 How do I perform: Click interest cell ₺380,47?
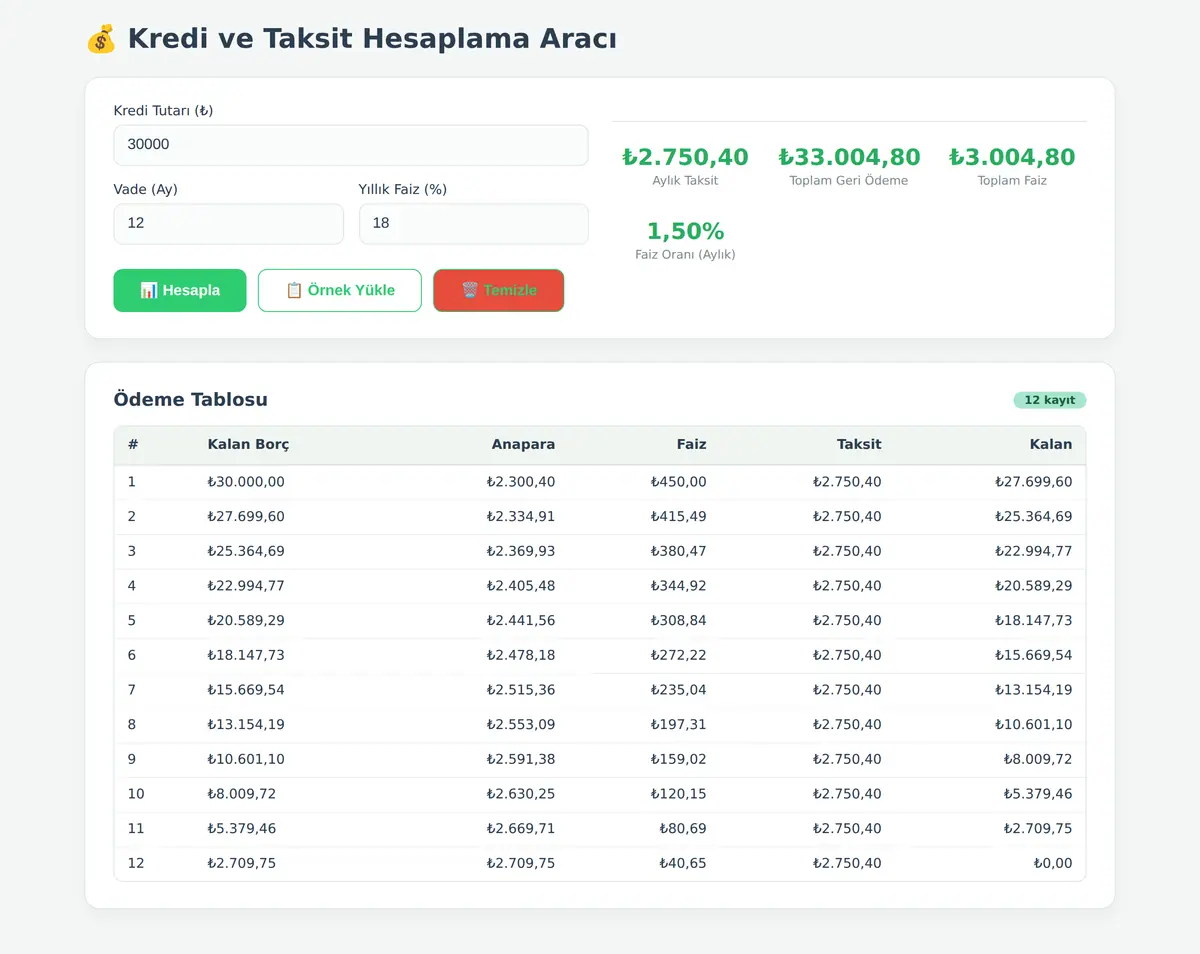(679, 551)
